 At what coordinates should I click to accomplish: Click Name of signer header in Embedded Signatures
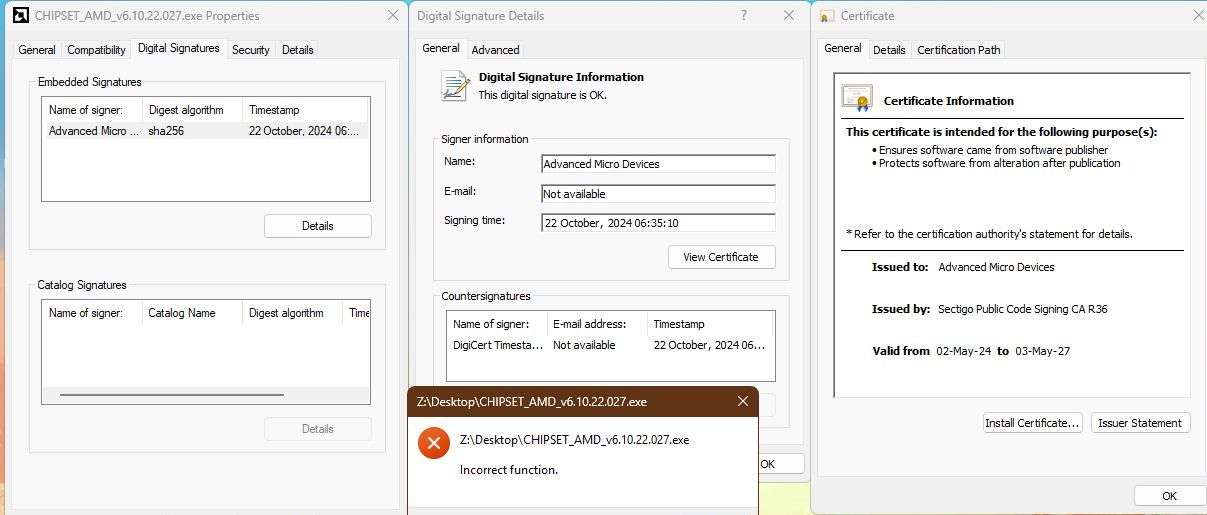tap(92, 110)
